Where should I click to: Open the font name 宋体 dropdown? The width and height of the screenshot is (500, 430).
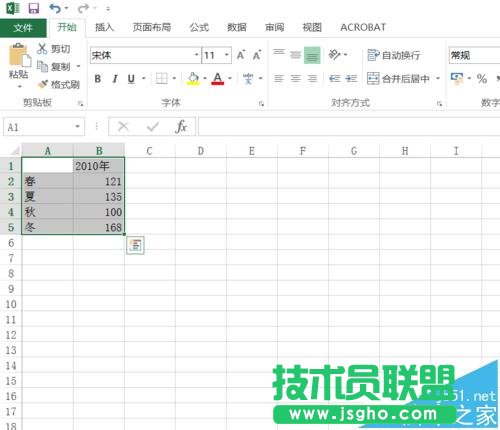(197, 55)
